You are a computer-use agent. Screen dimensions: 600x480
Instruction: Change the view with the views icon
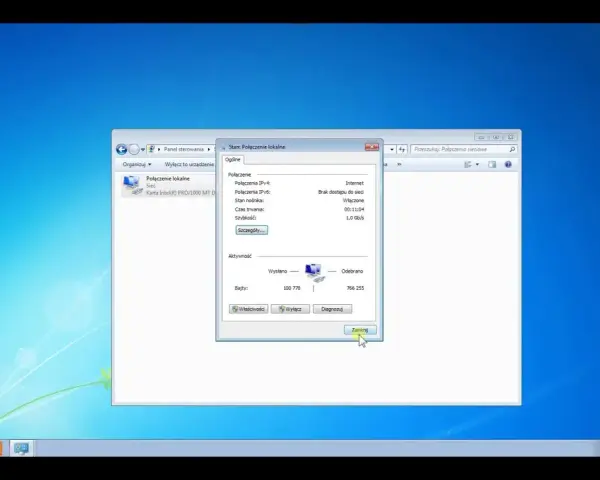tap(468, 165)
